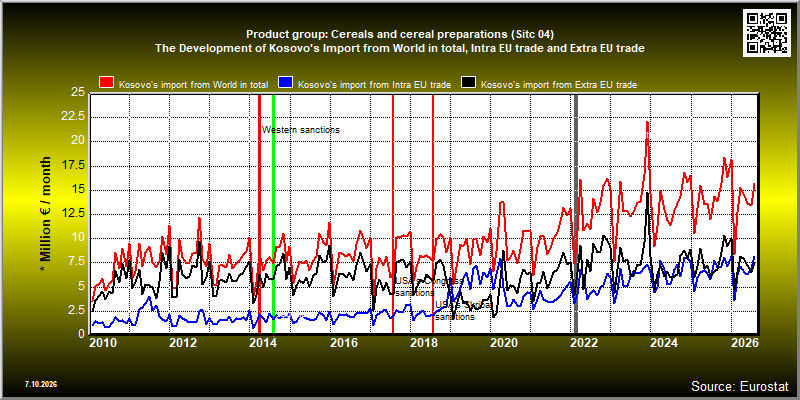This screenshot has width=800, height=400.
Task: Click the QR code in the corner
Action: [x=766, y=32]
